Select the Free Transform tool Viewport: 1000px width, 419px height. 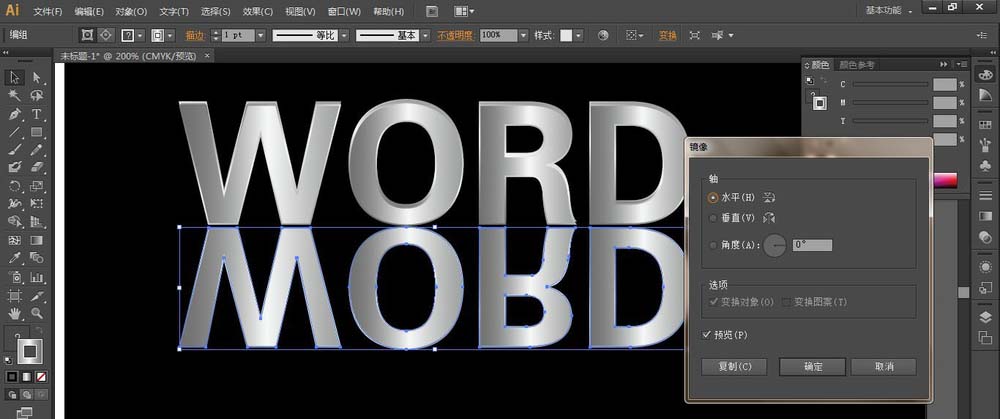point(37,204)
